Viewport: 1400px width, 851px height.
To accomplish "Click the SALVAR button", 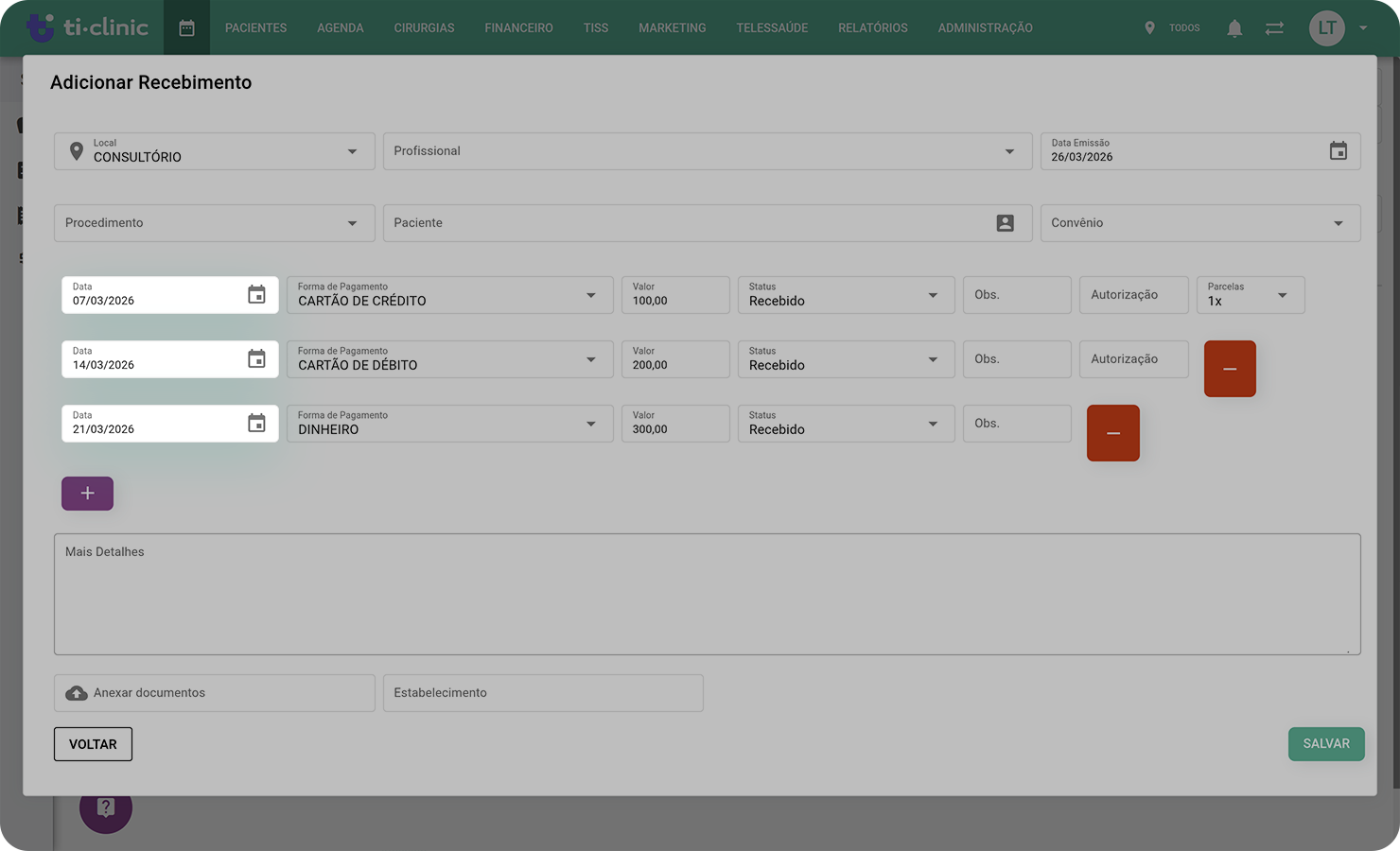I will click(x=1326, y=744).
